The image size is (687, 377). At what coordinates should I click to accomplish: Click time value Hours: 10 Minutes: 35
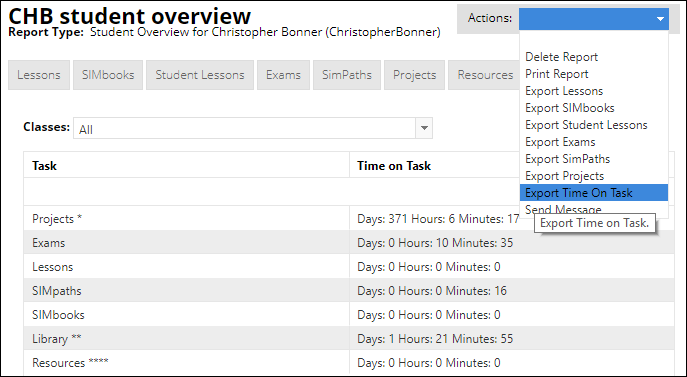pos(435,243)
